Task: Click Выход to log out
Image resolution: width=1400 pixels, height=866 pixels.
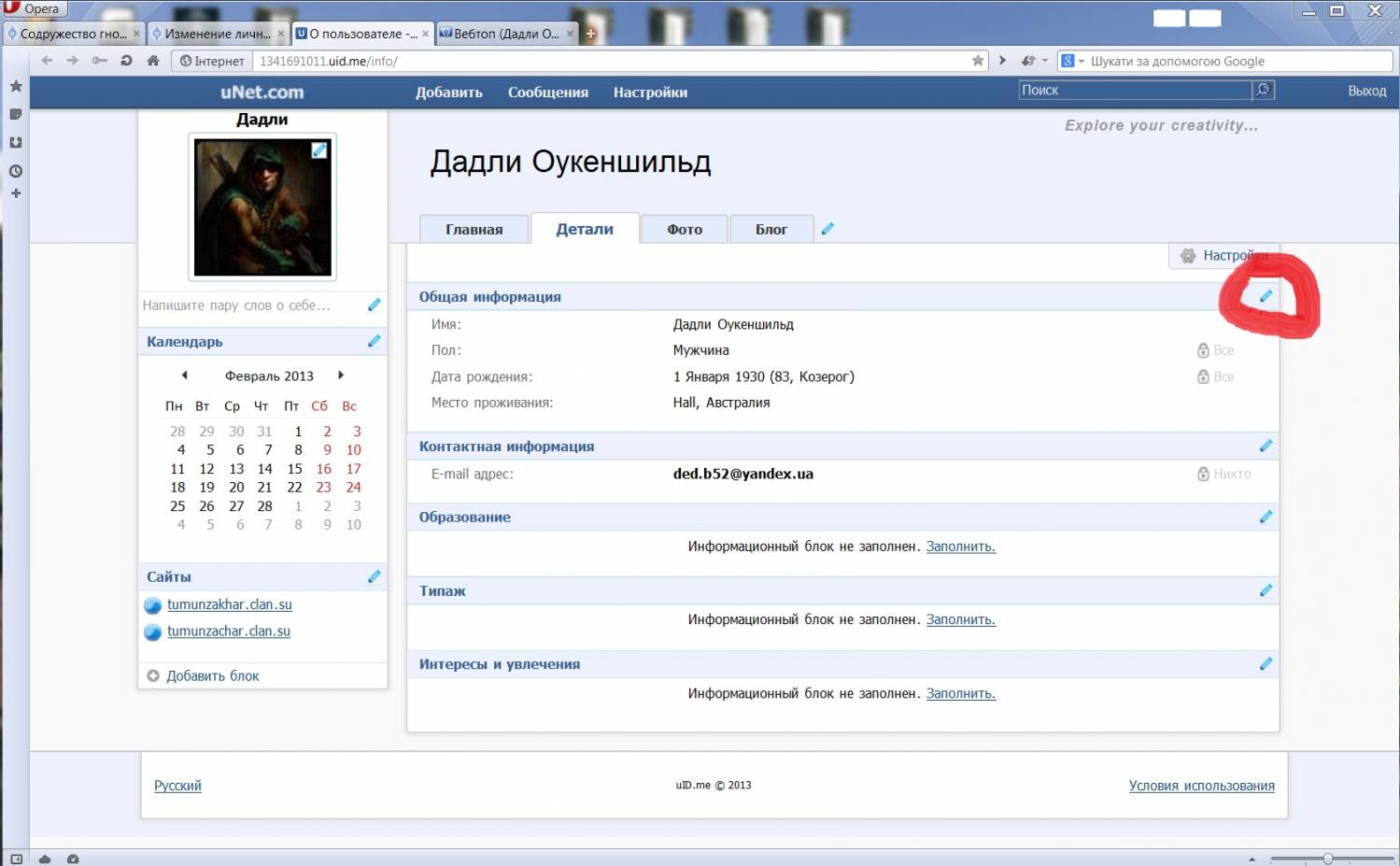Action: click(x=1367, y=91)
